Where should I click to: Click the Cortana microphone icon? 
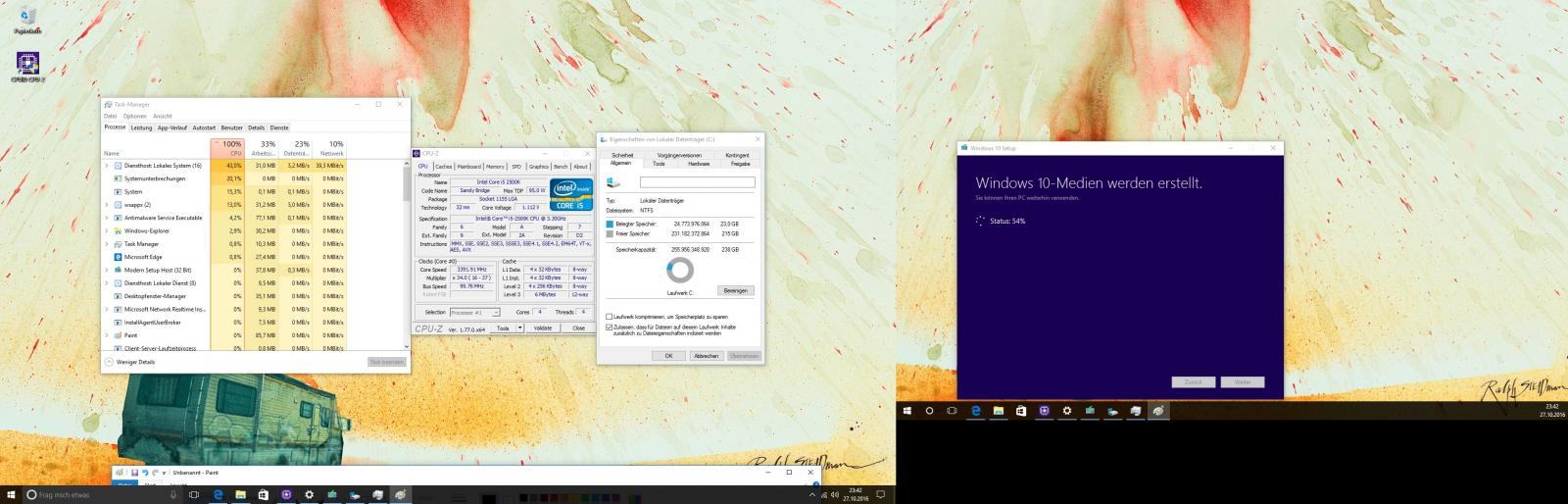click(x=173, y=495)
